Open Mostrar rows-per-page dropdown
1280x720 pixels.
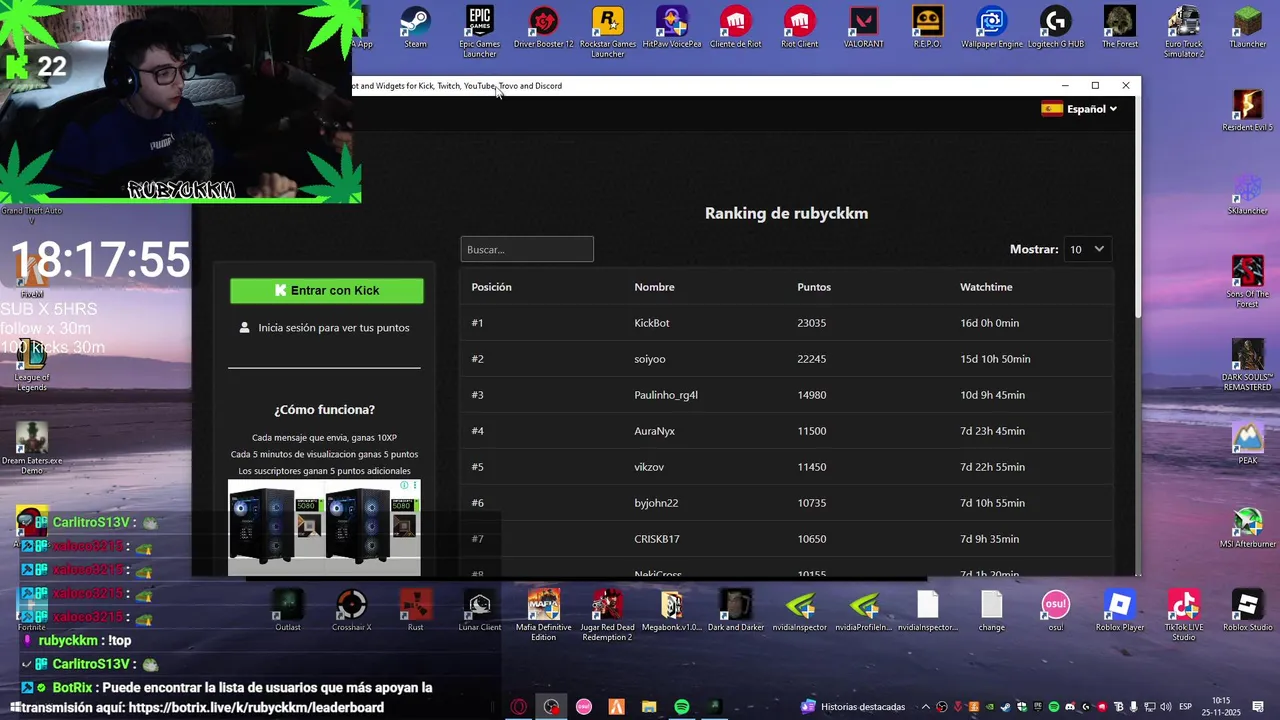(1087, 249)
